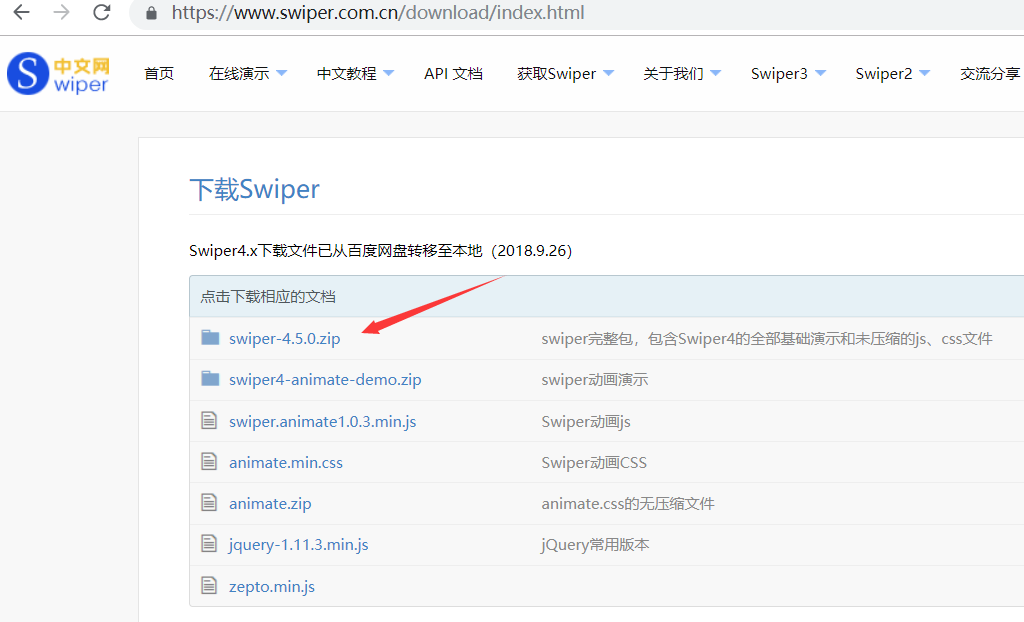Click the file icon beside animate.min.css

point(209,461)
